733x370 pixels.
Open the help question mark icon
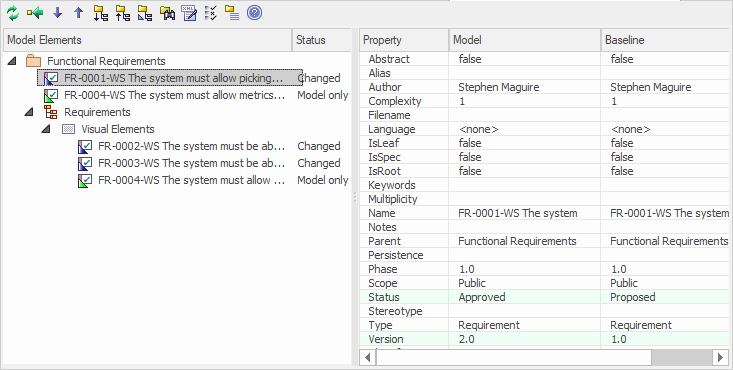(x=254, y=13)
